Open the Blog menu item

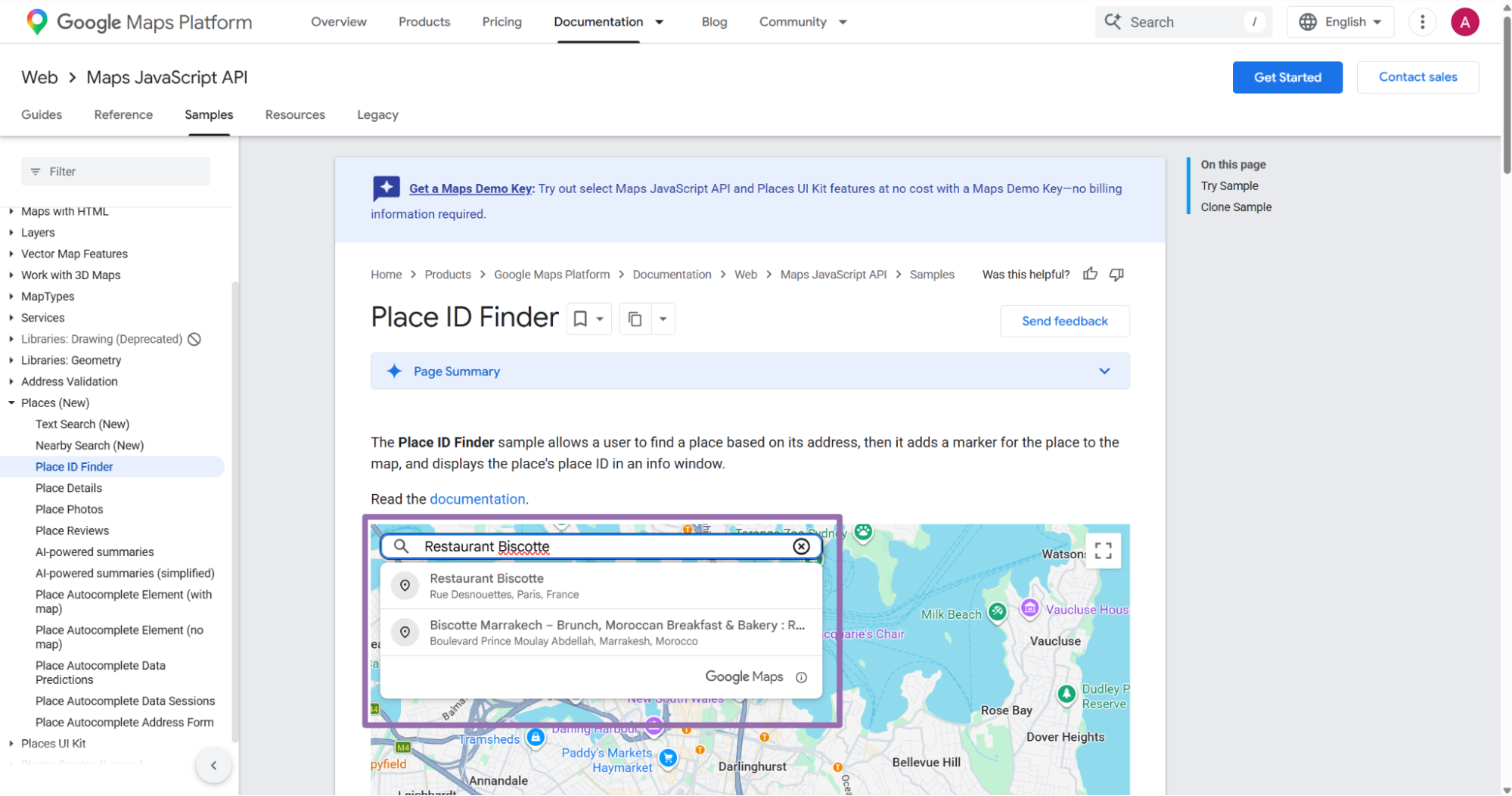714,22
